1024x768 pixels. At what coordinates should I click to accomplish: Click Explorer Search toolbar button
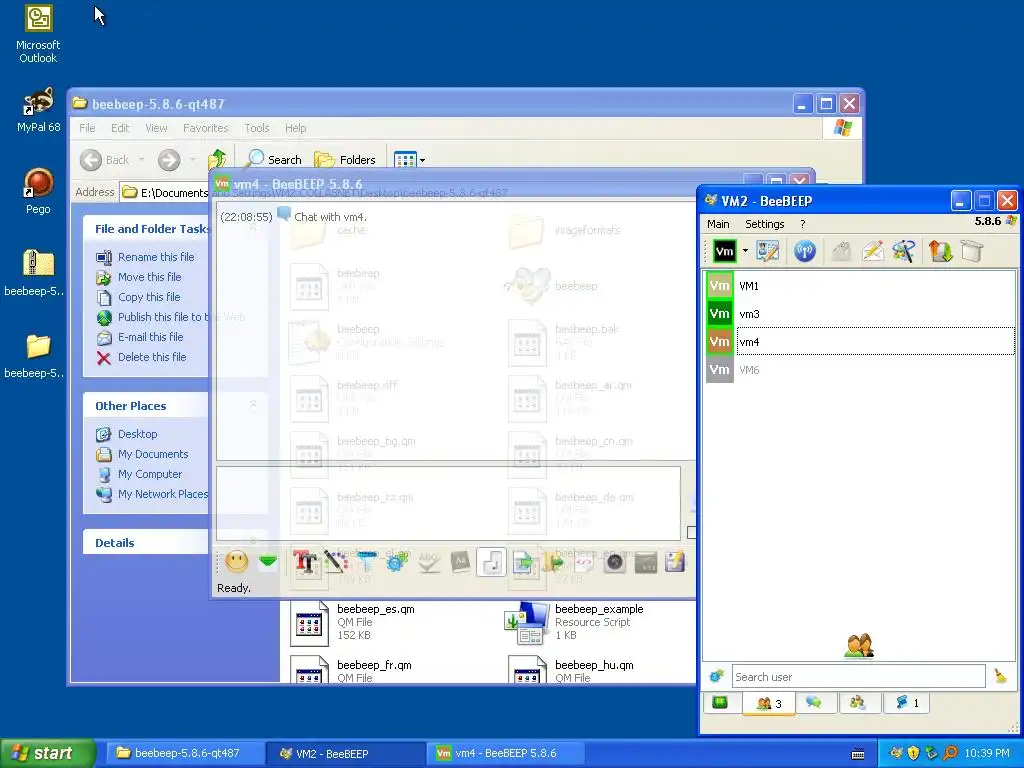coord(274,159)
